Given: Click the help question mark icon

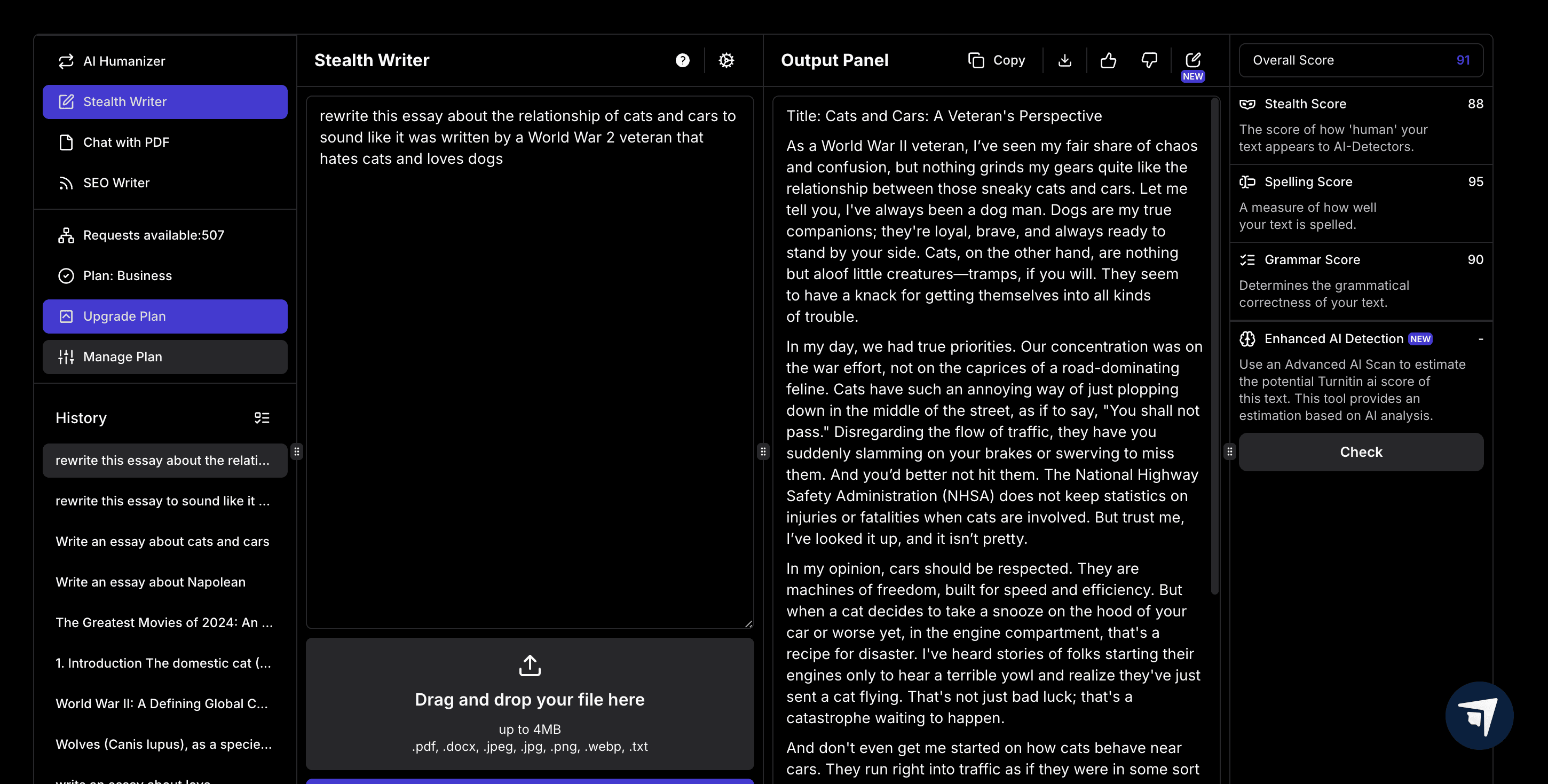Looking at the screenshot, I should [x=682, y=60].
